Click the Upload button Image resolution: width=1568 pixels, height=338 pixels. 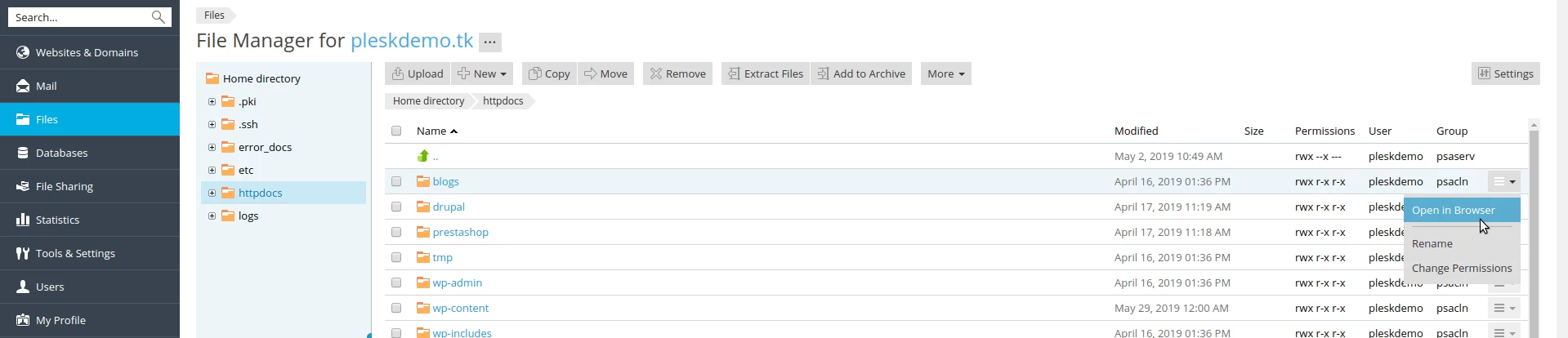[418, 73]
